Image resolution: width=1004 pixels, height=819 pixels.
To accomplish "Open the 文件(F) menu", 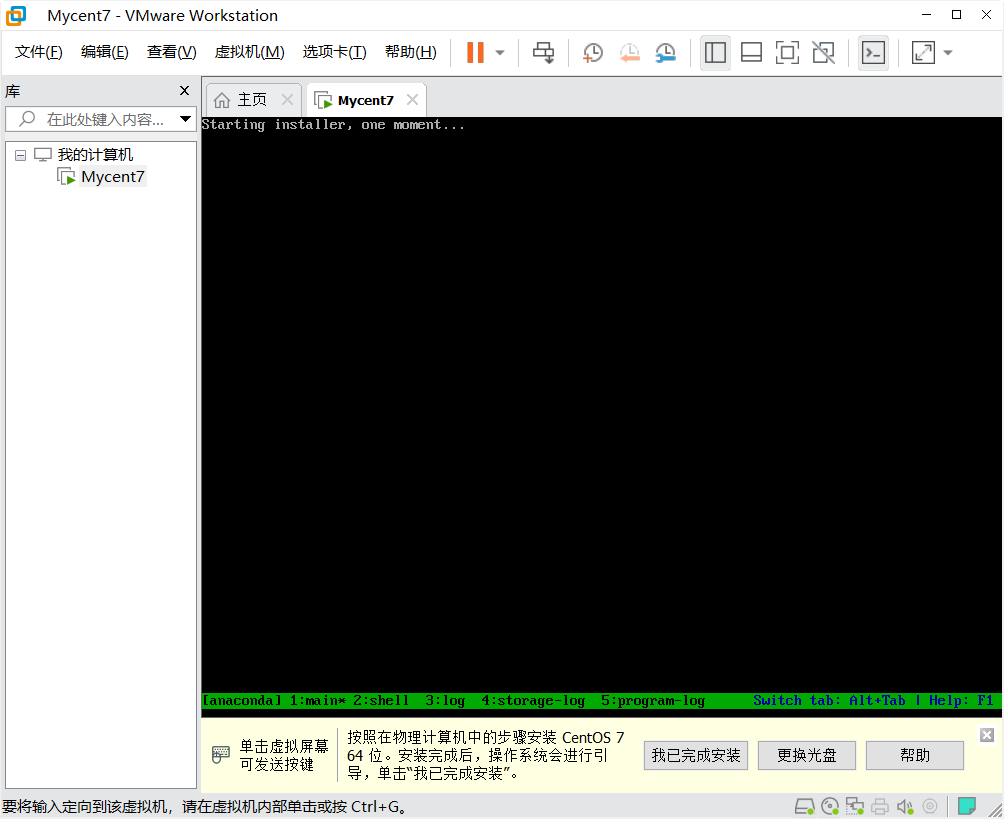I will tap(38, 52).
